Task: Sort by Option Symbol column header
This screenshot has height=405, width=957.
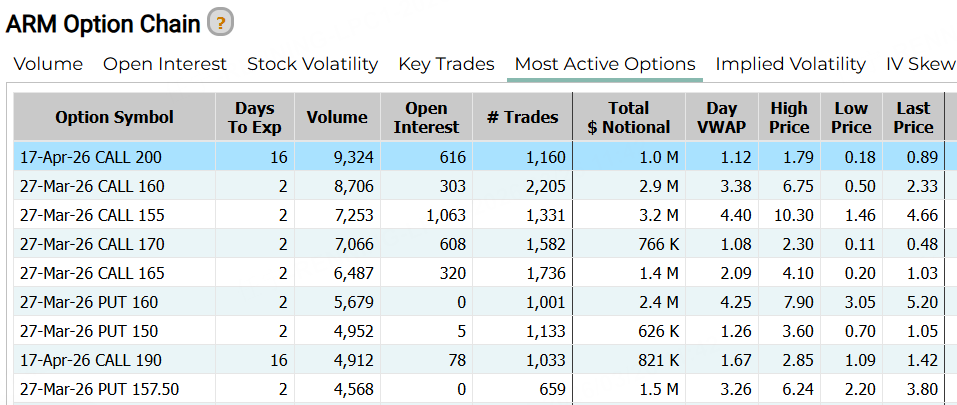Action: tap(114, 117)
